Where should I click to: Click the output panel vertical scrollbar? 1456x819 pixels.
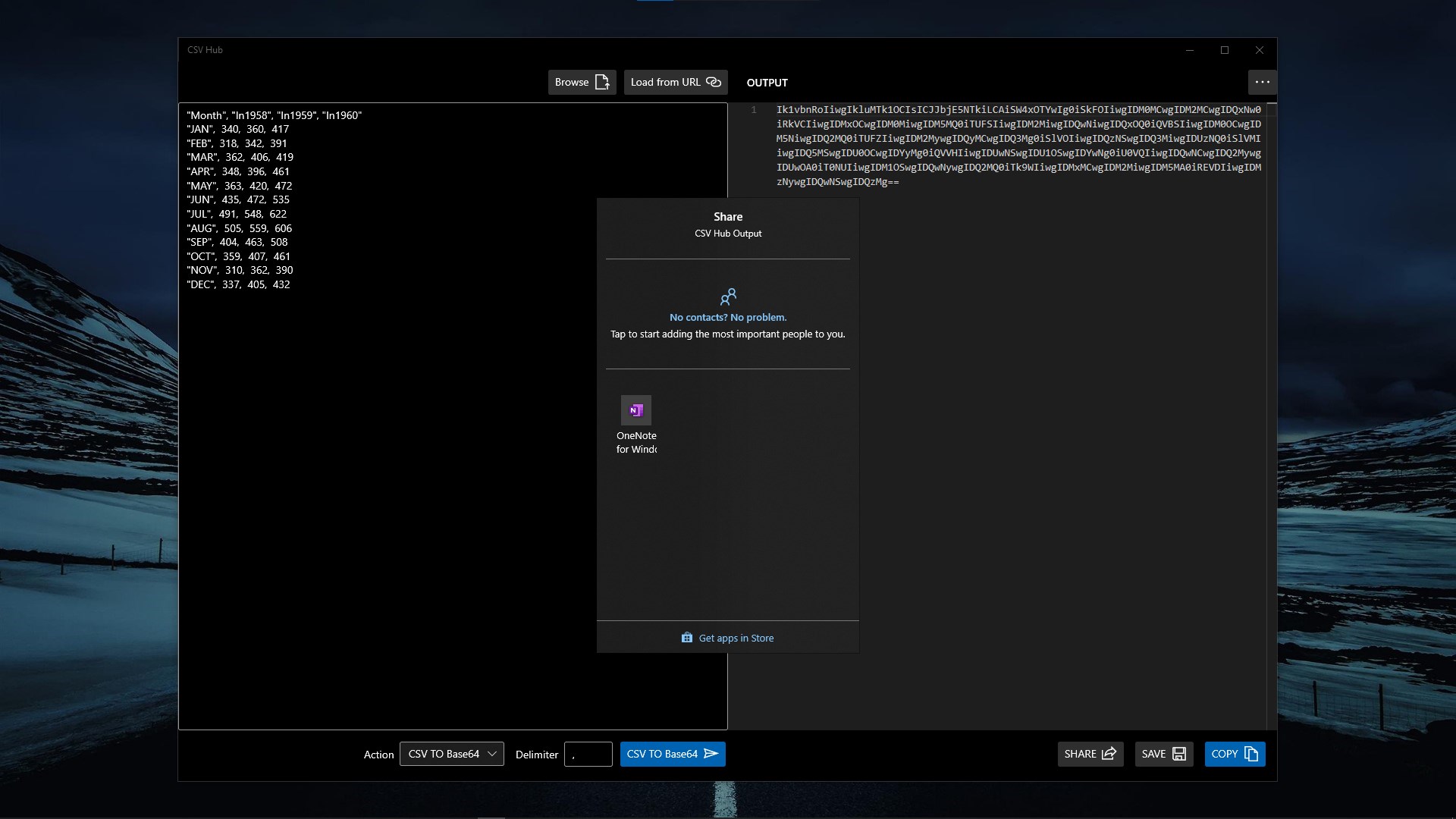coord(1272,416)
